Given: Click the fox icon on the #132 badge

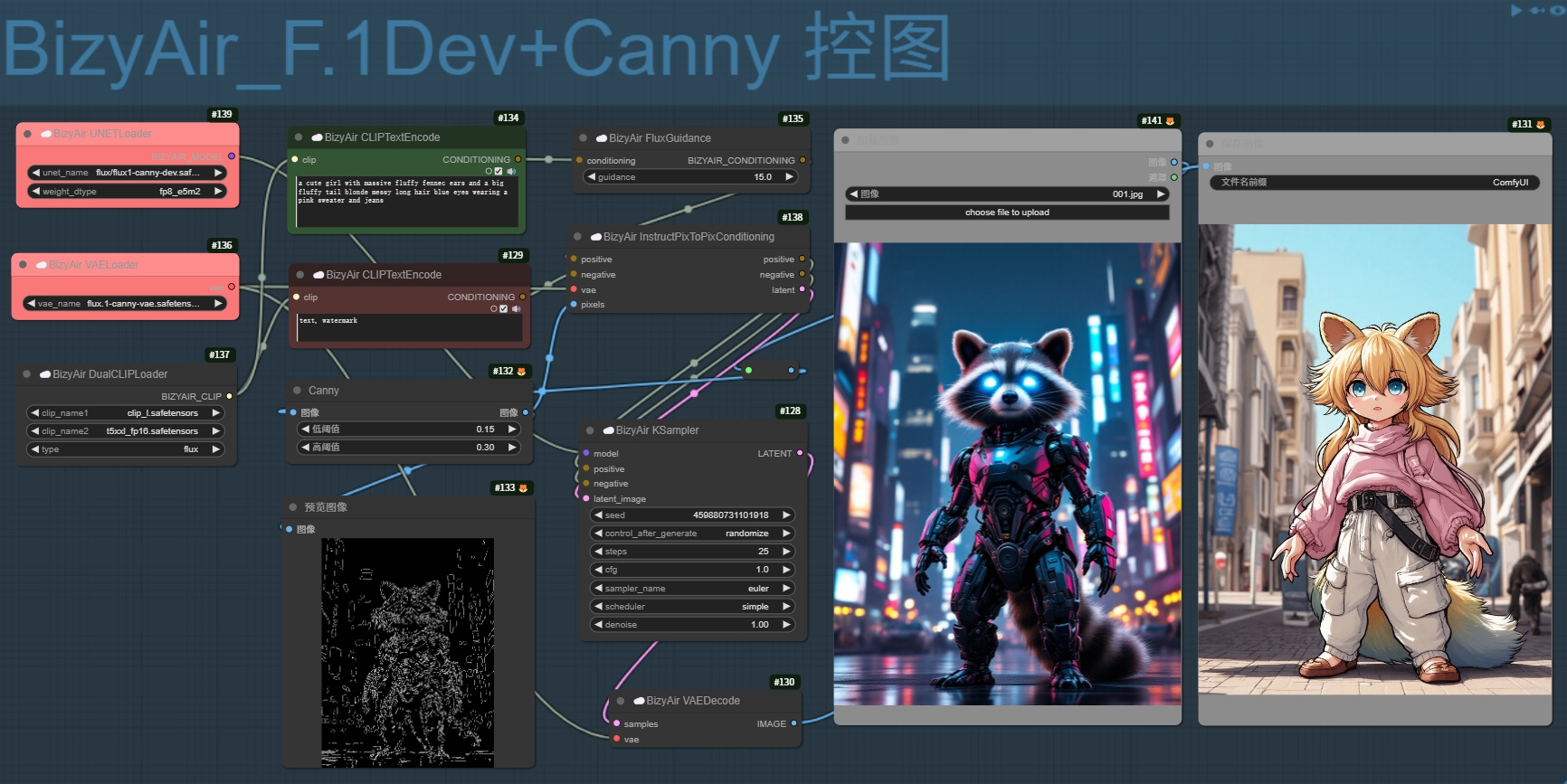Looking at the screenshot, I should tap(522, 372).
